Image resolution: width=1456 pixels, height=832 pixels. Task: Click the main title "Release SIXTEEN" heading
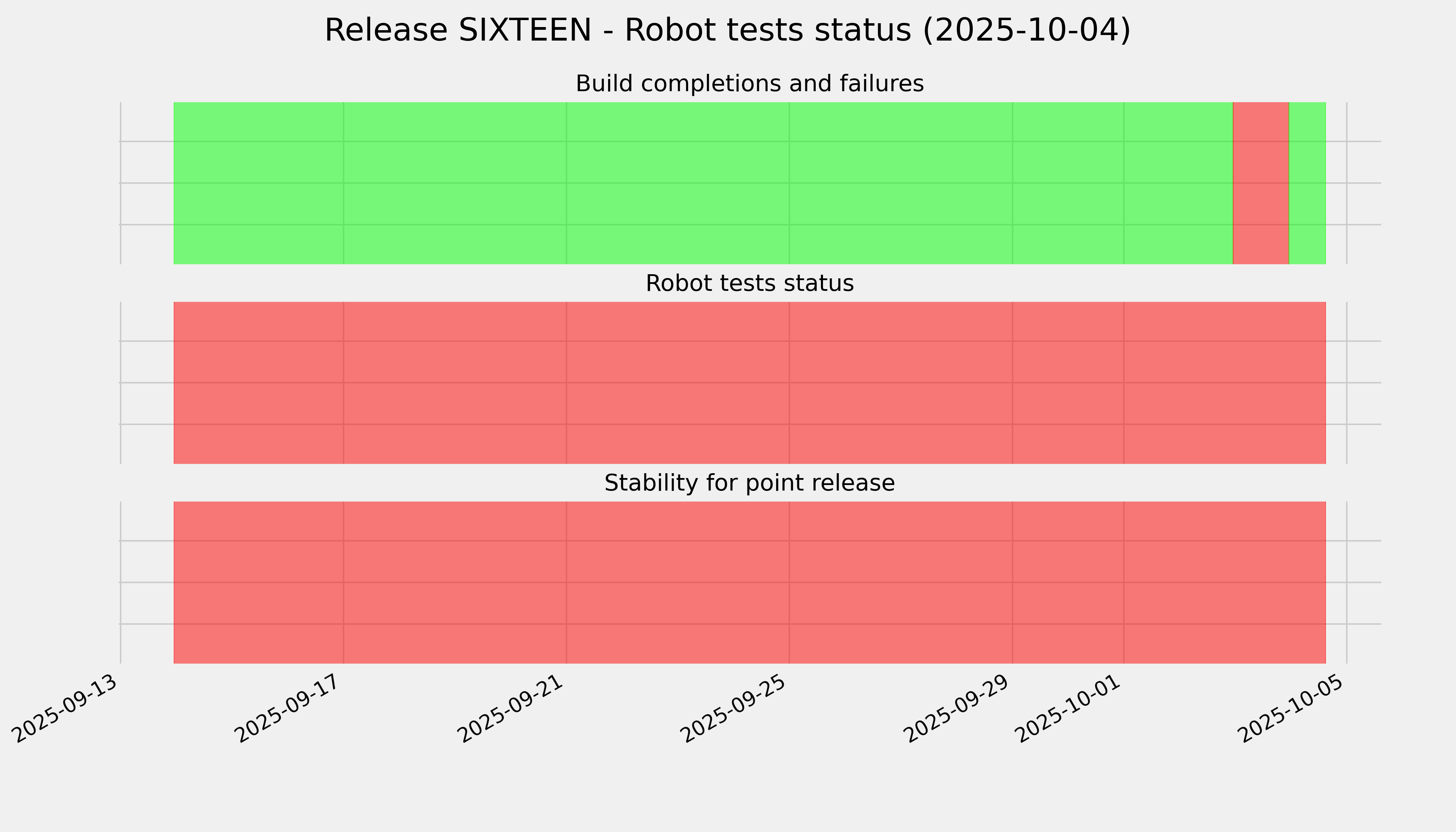point(457,30)
